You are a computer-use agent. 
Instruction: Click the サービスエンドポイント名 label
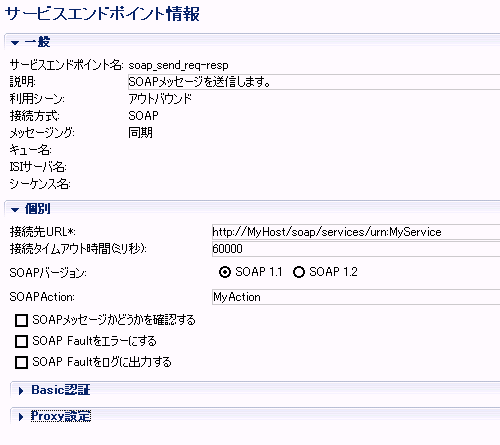click(x=67, y=65)
